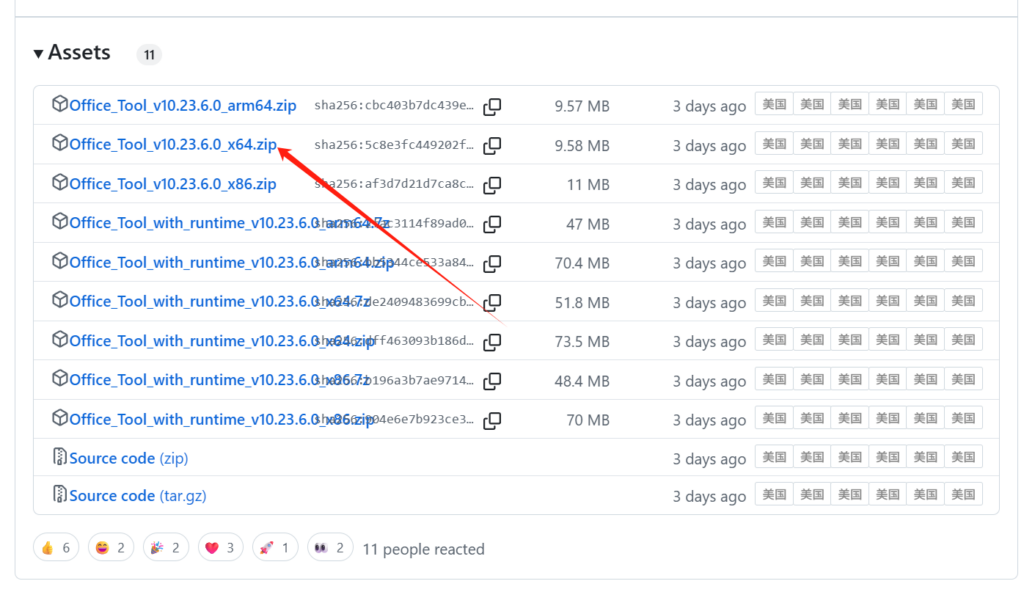
Task: Click the "70 MB" file size
Action: tap(588, 420)
